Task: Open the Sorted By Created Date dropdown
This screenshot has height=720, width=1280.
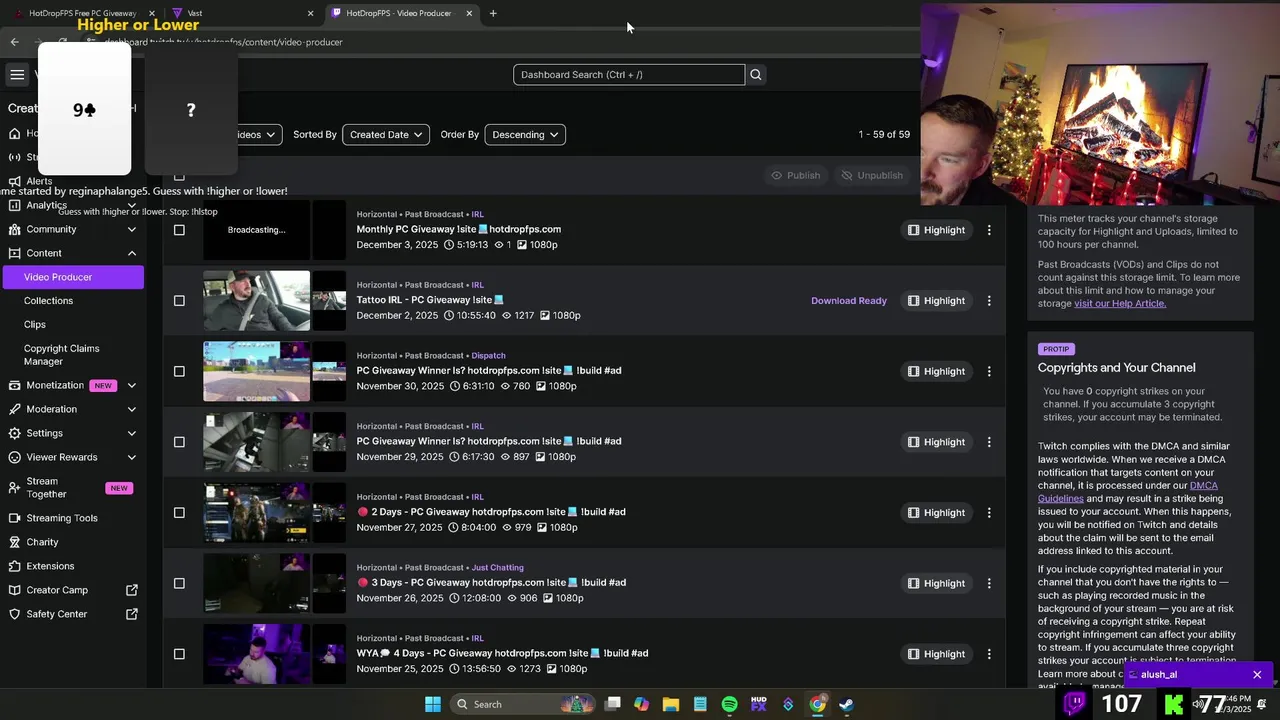Action: [x=386, y=134]
